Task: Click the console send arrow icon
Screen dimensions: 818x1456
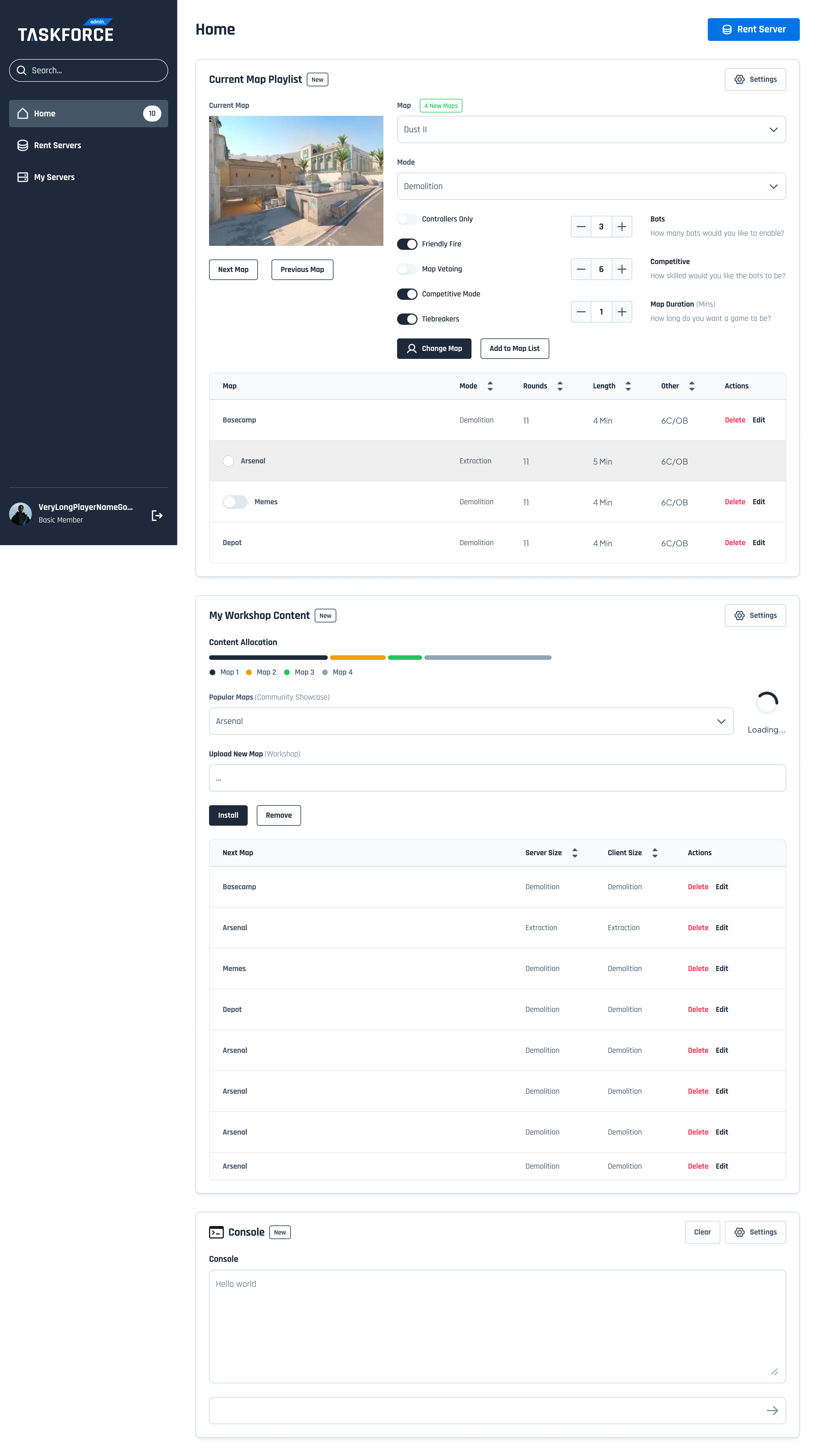Action: coord(772,1410)
